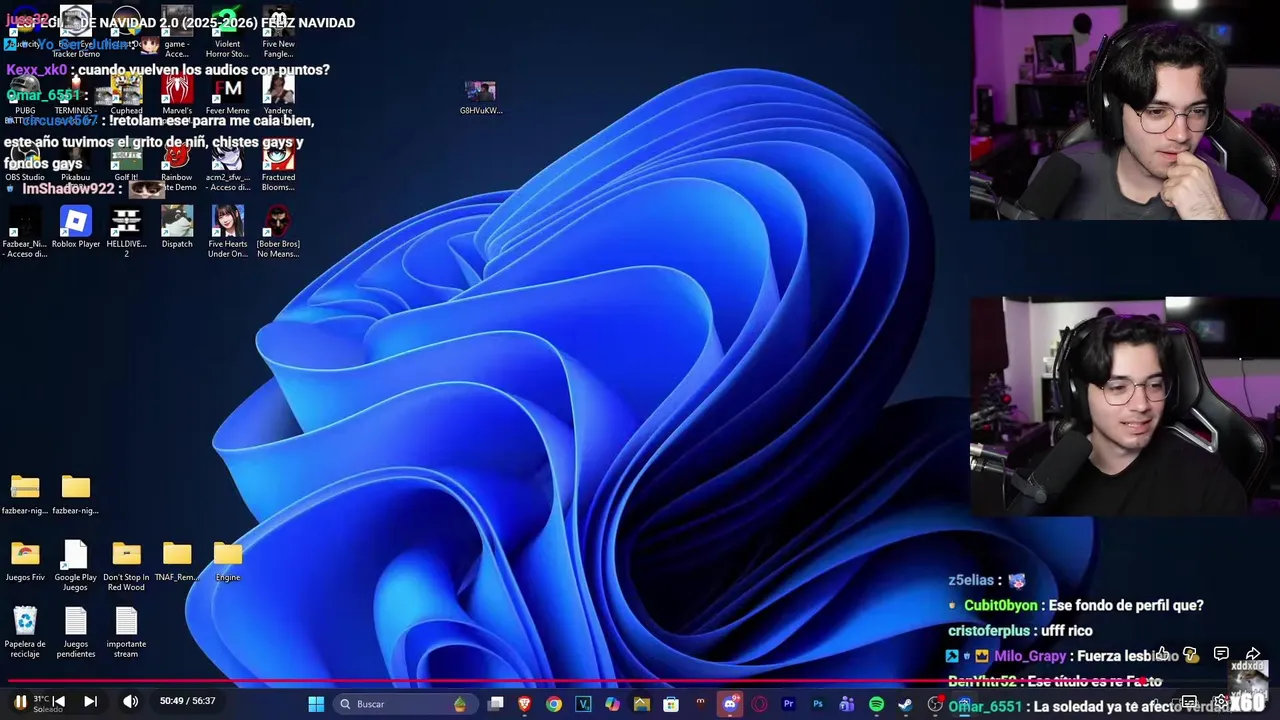Open the acm2_sfw_ shortcut icon
Image resolution: width=1280 pixels, height=720 pixels.
[x=228, y=166]
